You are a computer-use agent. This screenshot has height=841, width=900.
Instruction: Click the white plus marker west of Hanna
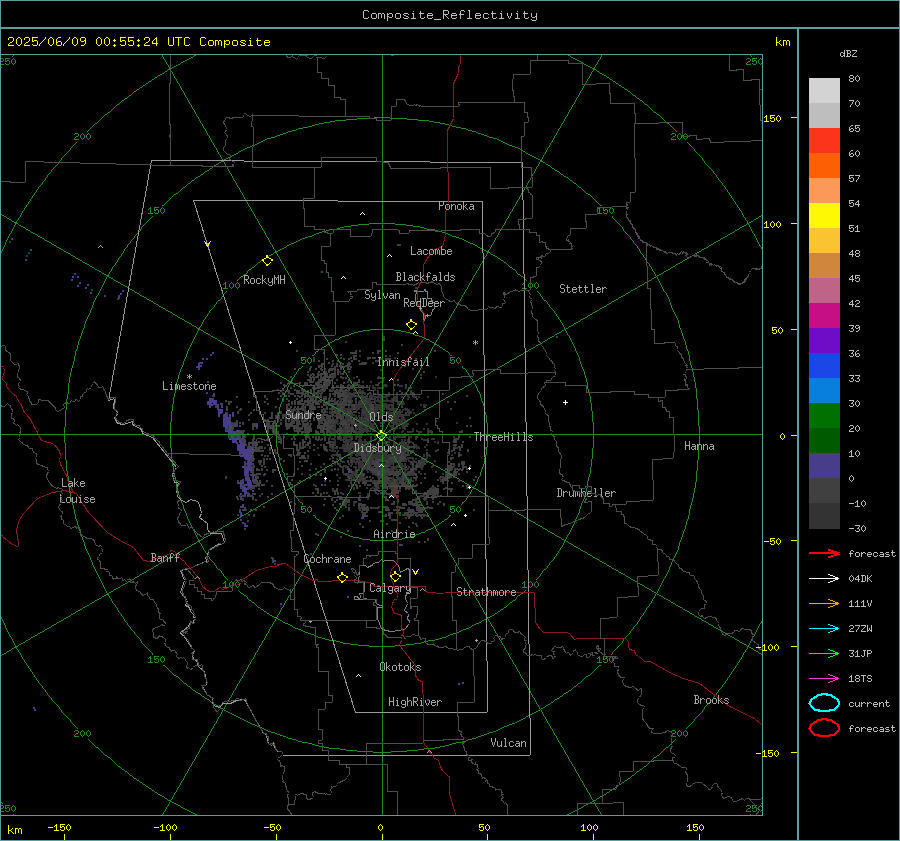pos(565,402)
